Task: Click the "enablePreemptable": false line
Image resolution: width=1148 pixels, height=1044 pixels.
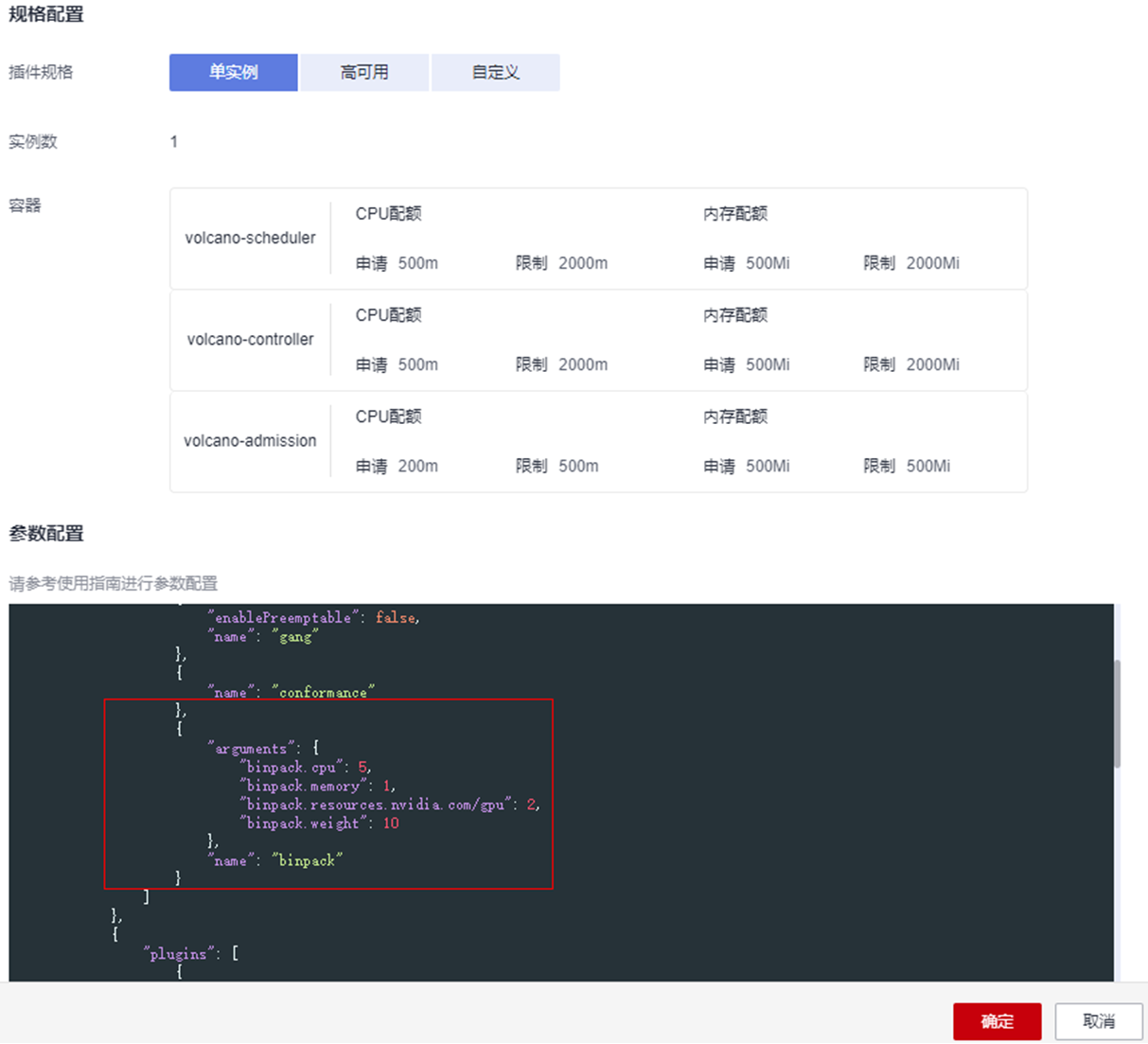Action: [x=313, y=618]
